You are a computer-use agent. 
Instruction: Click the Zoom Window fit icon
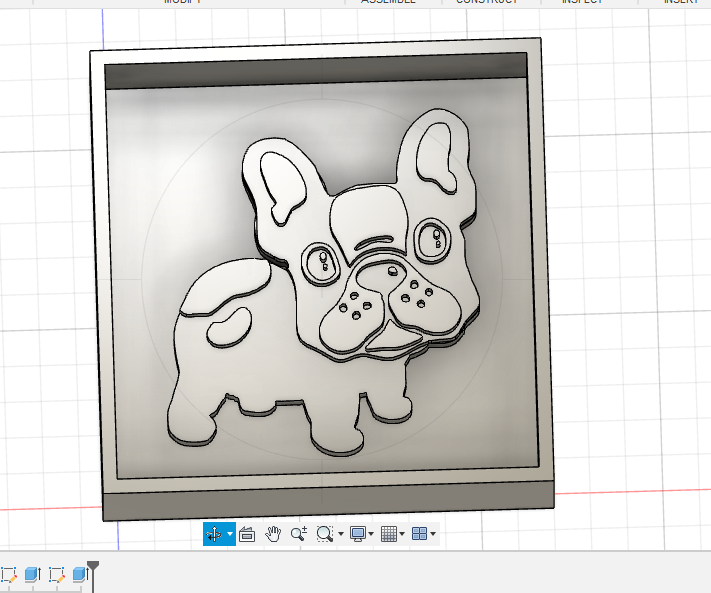pyautogui.click(x=323, y=534)
